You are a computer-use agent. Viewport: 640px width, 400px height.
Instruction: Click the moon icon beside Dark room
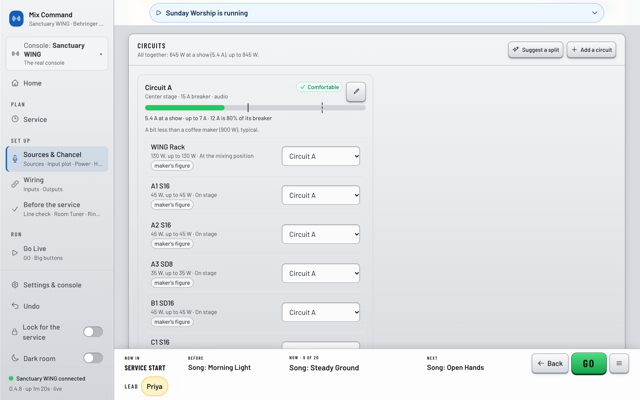pyautogui.click(x=15, y=358)
